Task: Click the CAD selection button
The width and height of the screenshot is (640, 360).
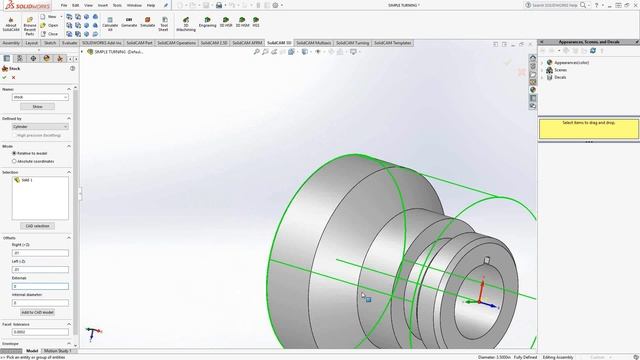Action: tap(37, 226)
